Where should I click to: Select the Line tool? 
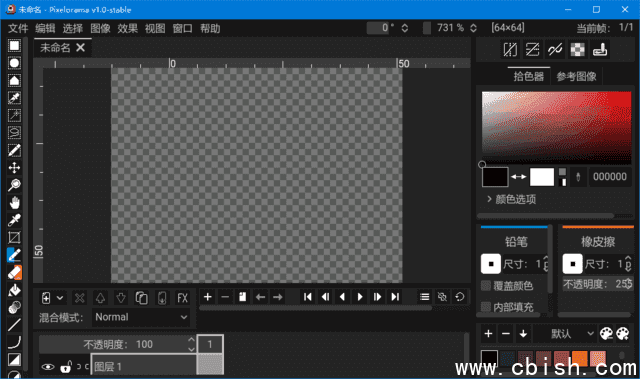[x=14, y=325]
